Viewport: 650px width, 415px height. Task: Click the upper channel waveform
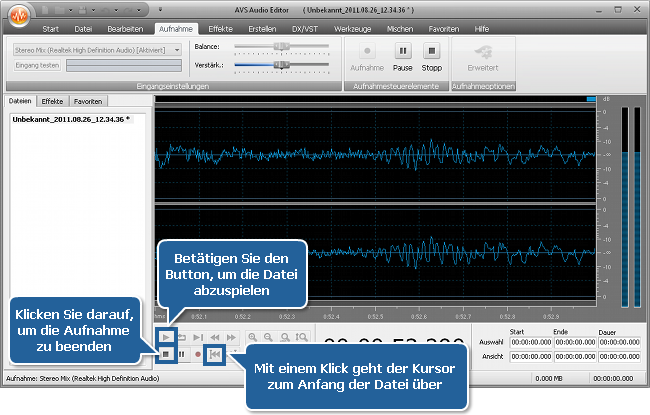pyautogui.click(x=375, y=155)
